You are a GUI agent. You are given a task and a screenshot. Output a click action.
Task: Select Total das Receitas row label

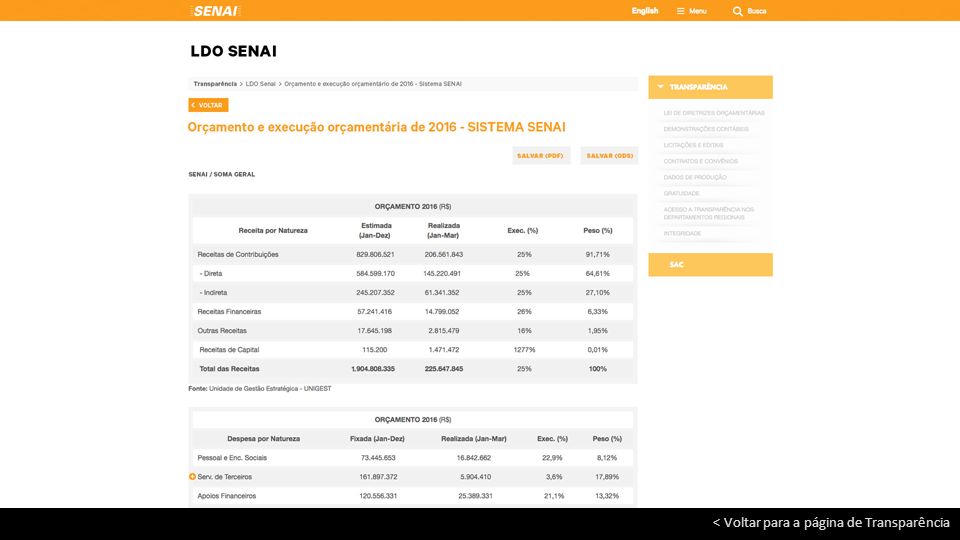[x=229, y=369]
